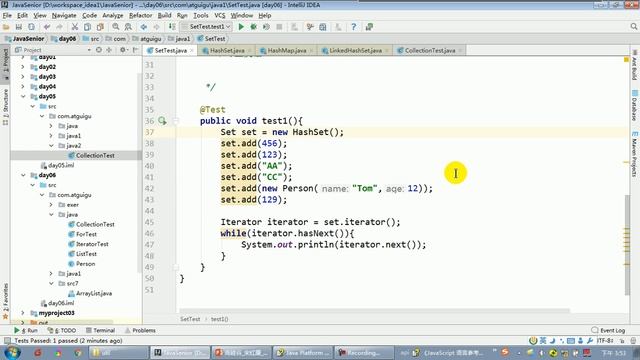
Task: Click the day06 breadcrumb in the navigation bar
Action: coord(64,39)
